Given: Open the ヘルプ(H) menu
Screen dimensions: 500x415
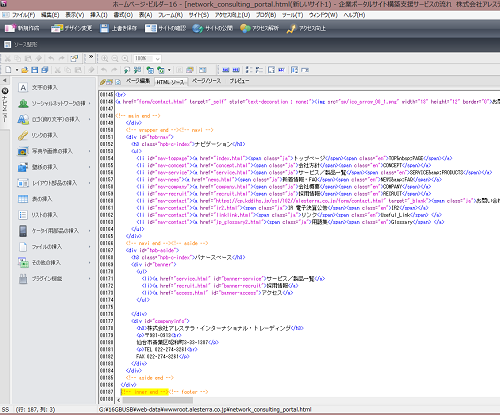Looking at the screenshot, I should click(354, 15).
